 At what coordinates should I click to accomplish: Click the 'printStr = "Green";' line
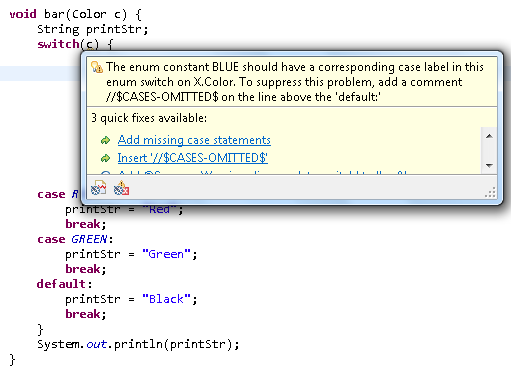coord(131,254)
